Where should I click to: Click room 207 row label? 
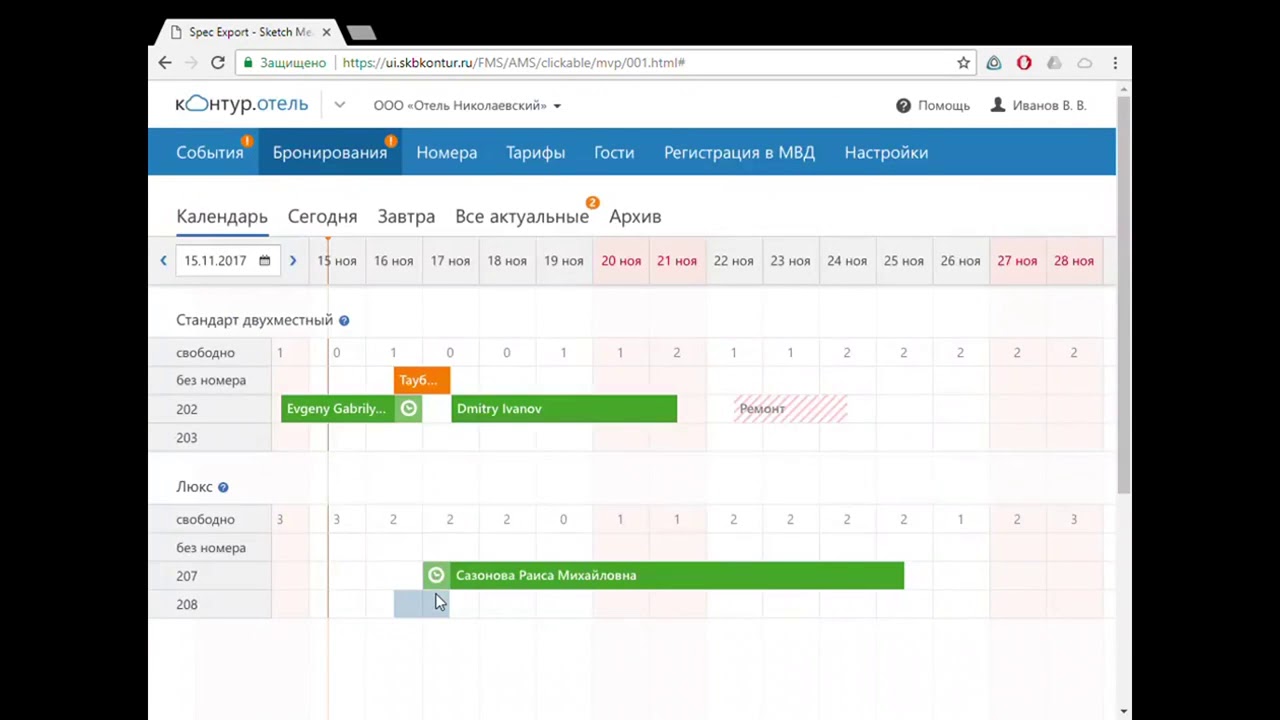pyautogui.click(x=187, y=576)
